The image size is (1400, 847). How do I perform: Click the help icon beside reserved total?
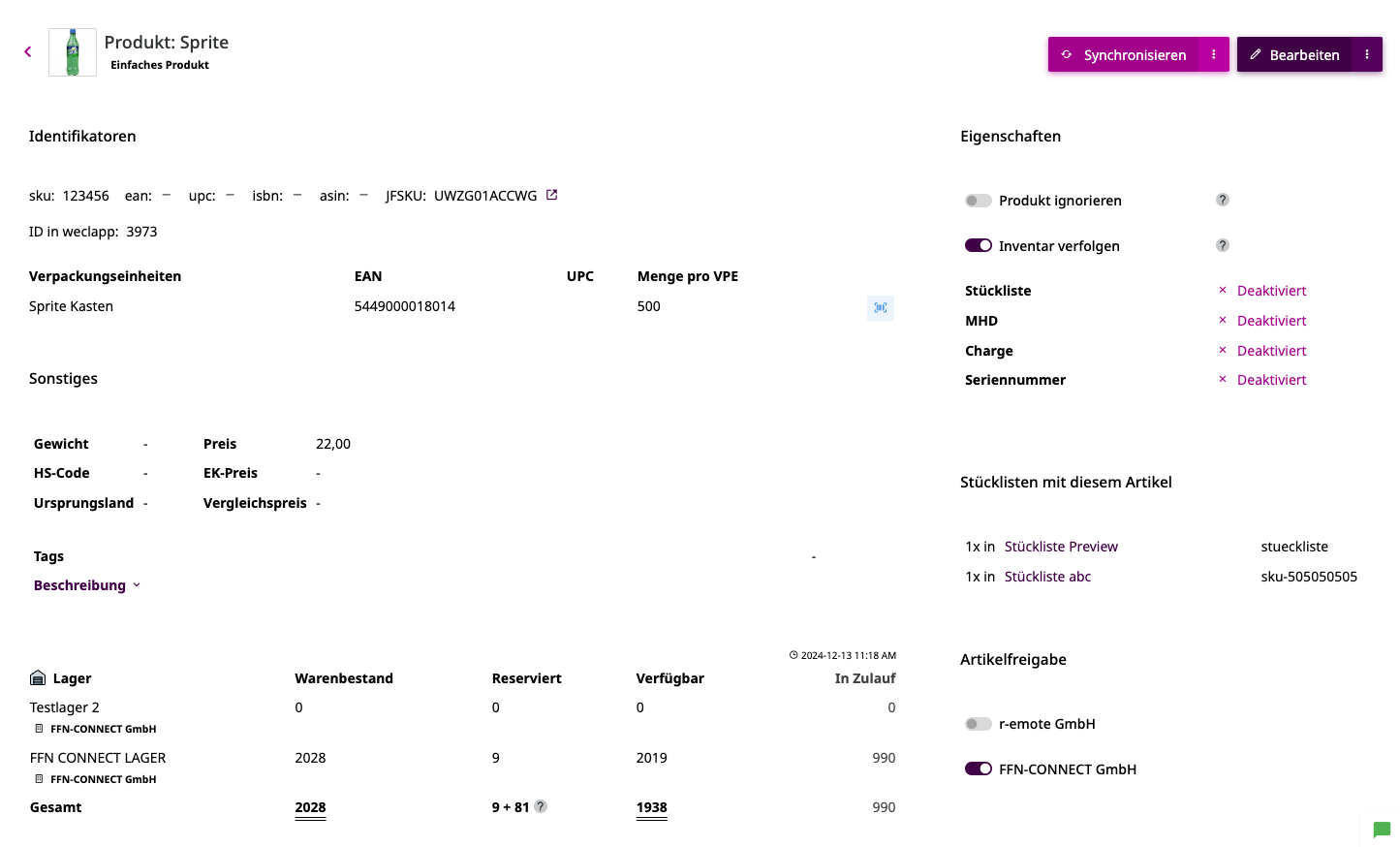coord(541,806)
